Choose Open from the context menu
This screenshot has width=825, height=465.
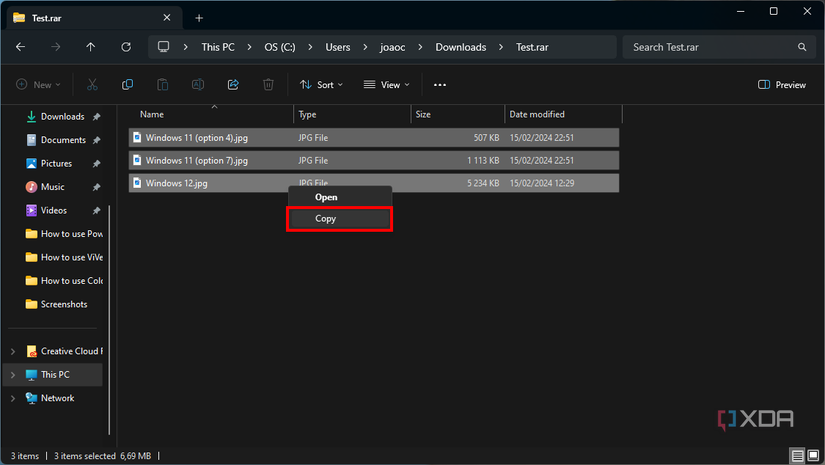click(x=340, y=197)
